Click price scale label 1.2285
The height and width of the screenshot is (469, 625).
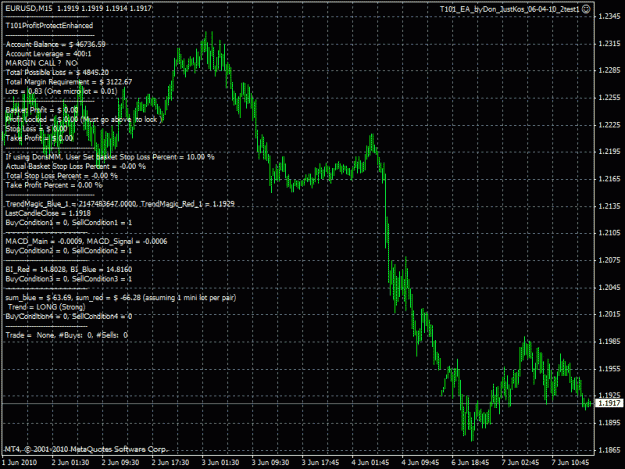[610, 71]
